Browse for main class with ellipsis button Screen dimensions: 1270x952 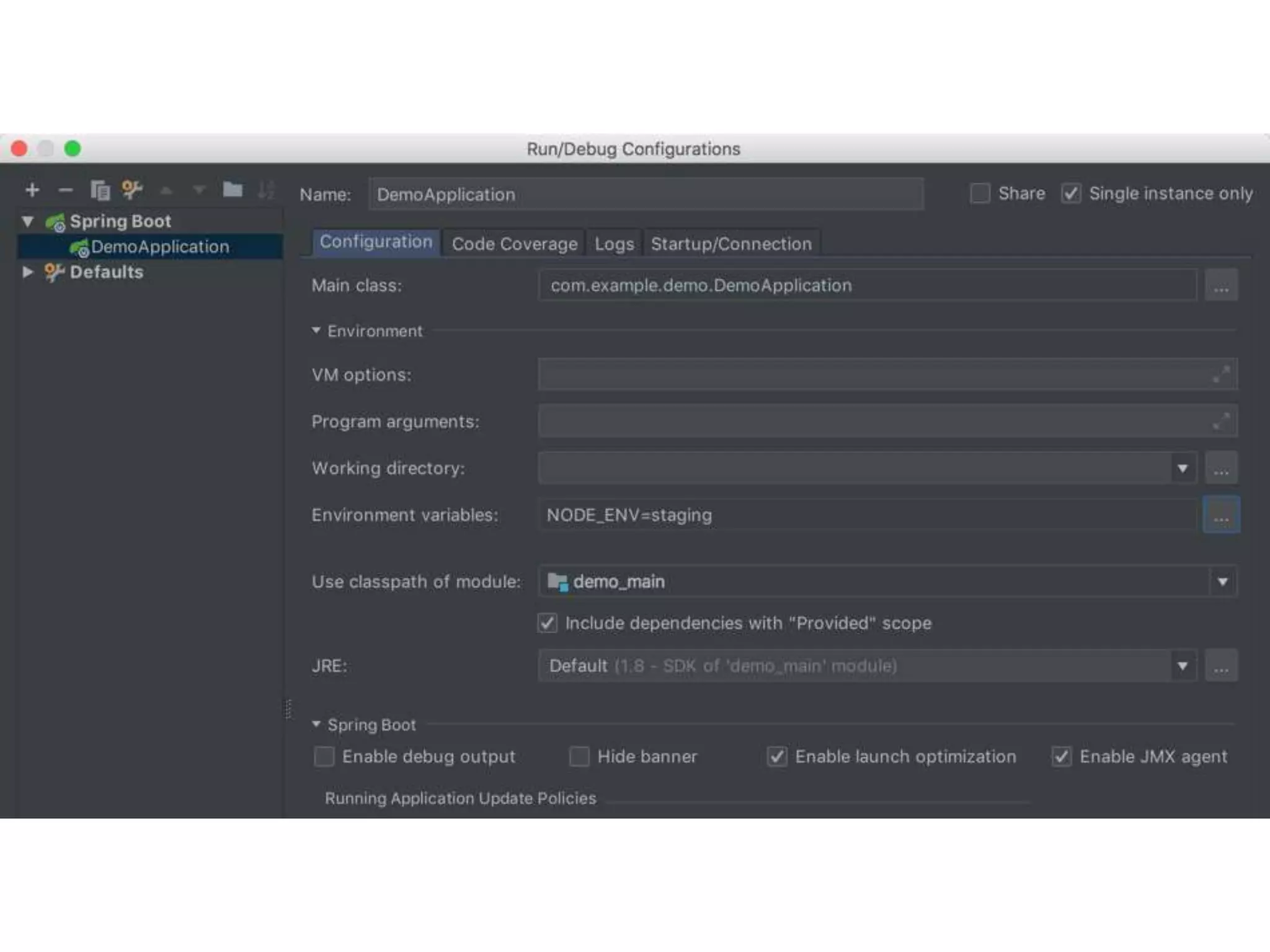(x=1221, y=285)
